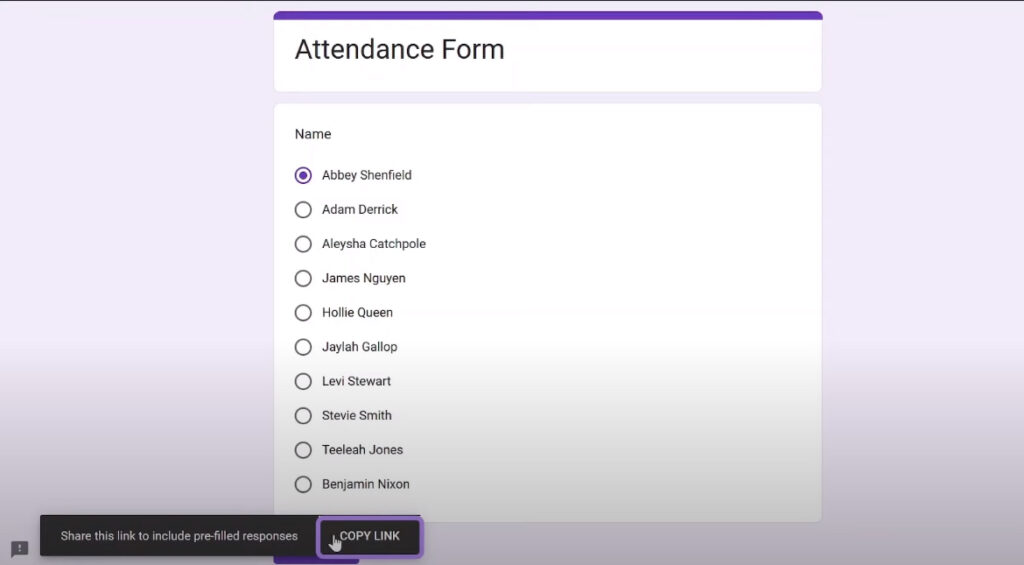Screen dimensions: 1024x565
Task: Click the 'Hollie Queen' name text label
Action: (x=357, y=313)
